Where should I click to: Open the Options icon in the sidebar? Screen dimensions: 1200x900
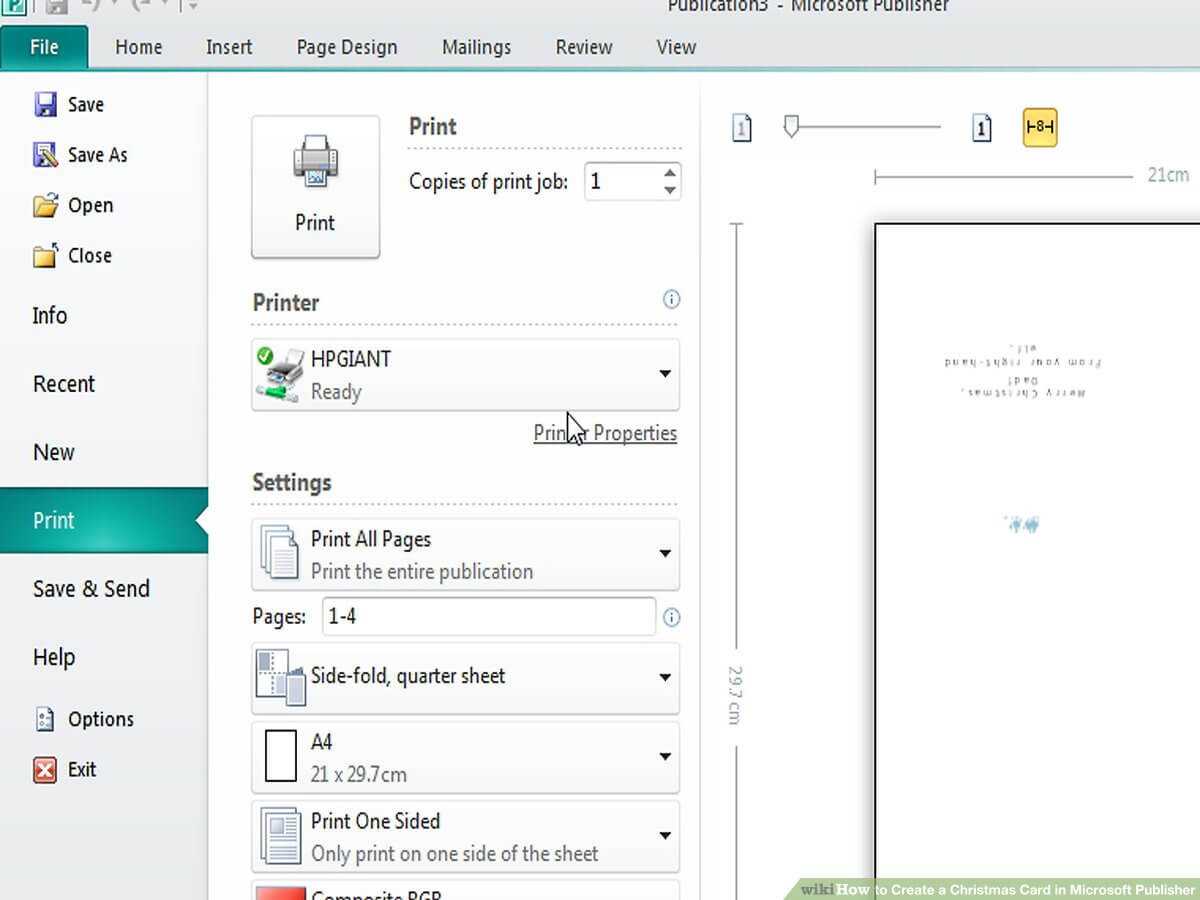[45, 719]
